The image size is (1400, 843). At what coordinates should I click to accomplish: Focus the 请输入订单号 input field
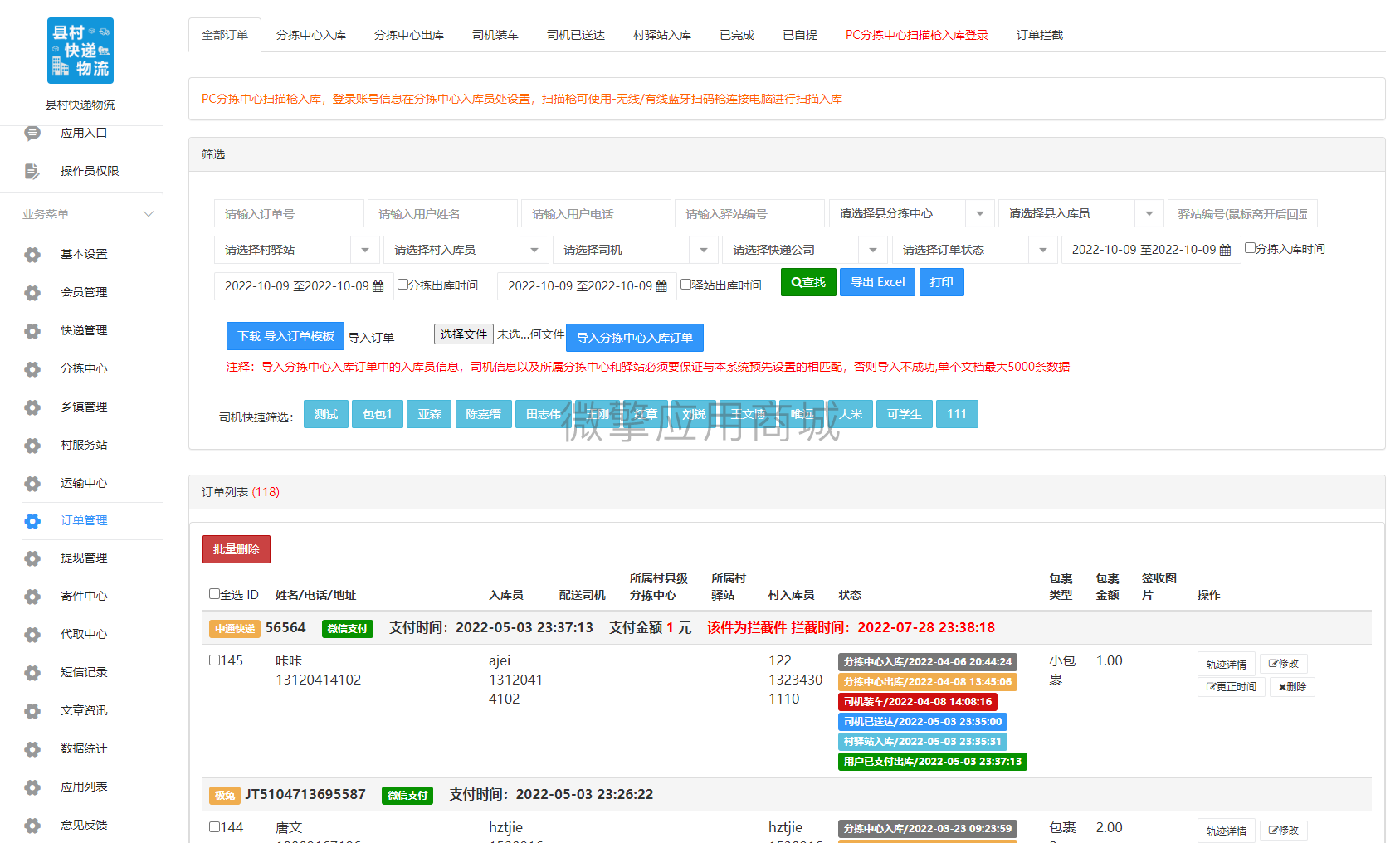click(x=289, y=213)
